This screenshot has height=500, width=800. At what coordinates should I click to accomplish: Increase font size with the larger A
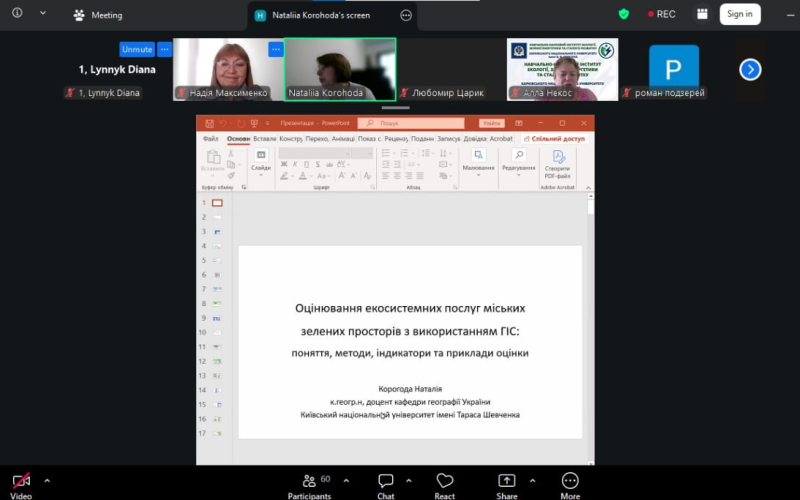pos(342,176)
